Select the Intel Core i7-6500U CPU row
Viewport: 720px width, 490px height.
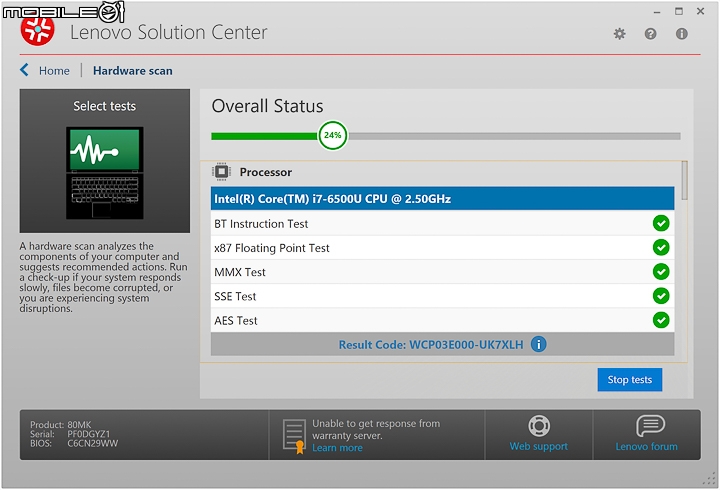tap(442, 198)
